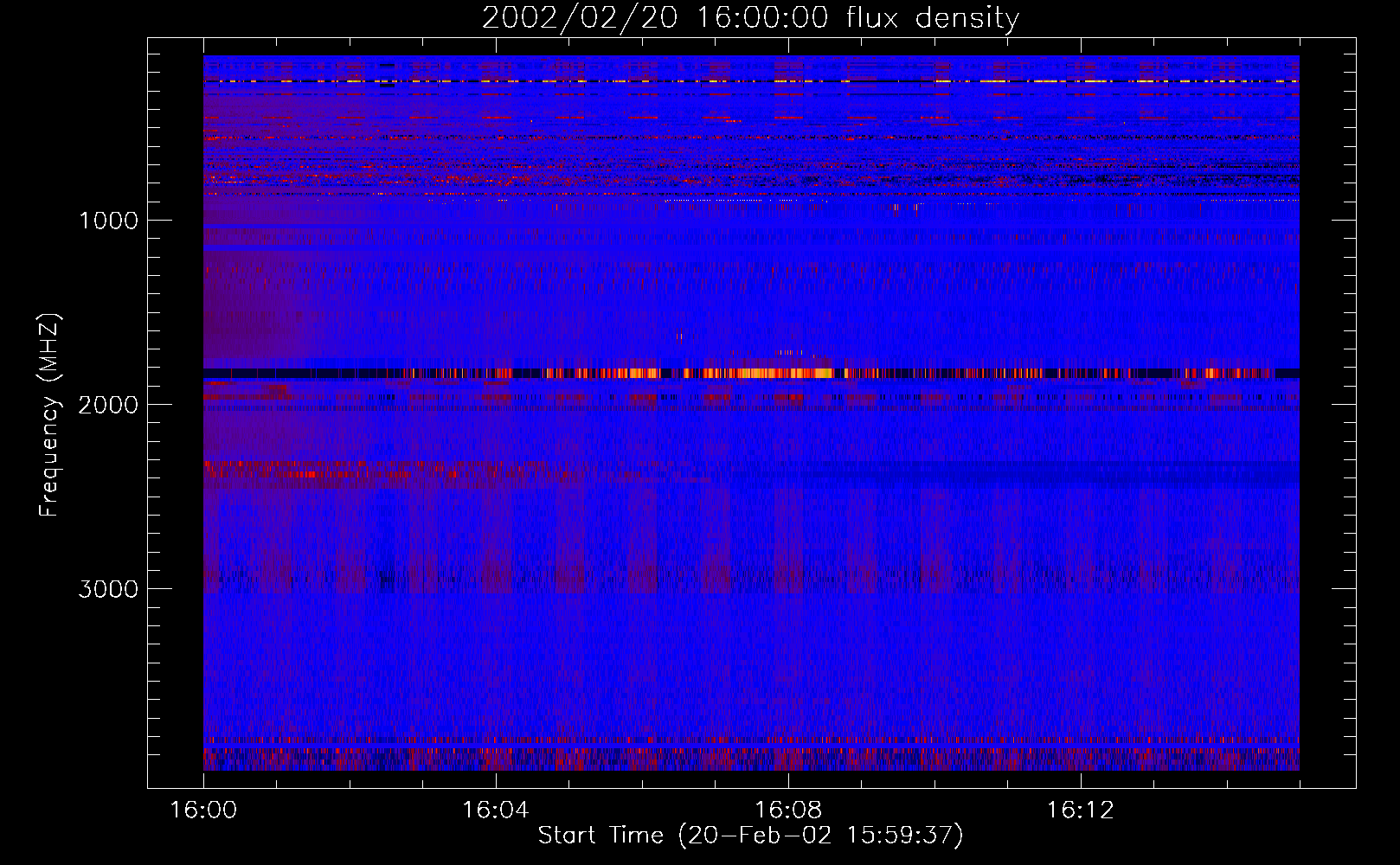
Task: Click the '3000' frequency tick label
Action: (108, 589)
